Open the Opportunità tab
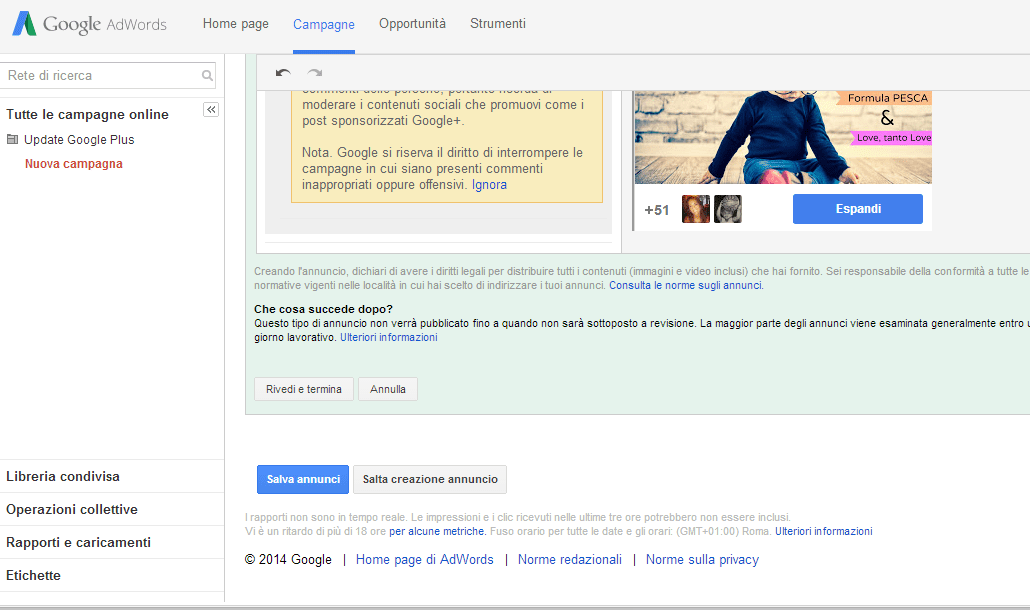The height and width of the screenshot is (610, 1030). (412, 23)
